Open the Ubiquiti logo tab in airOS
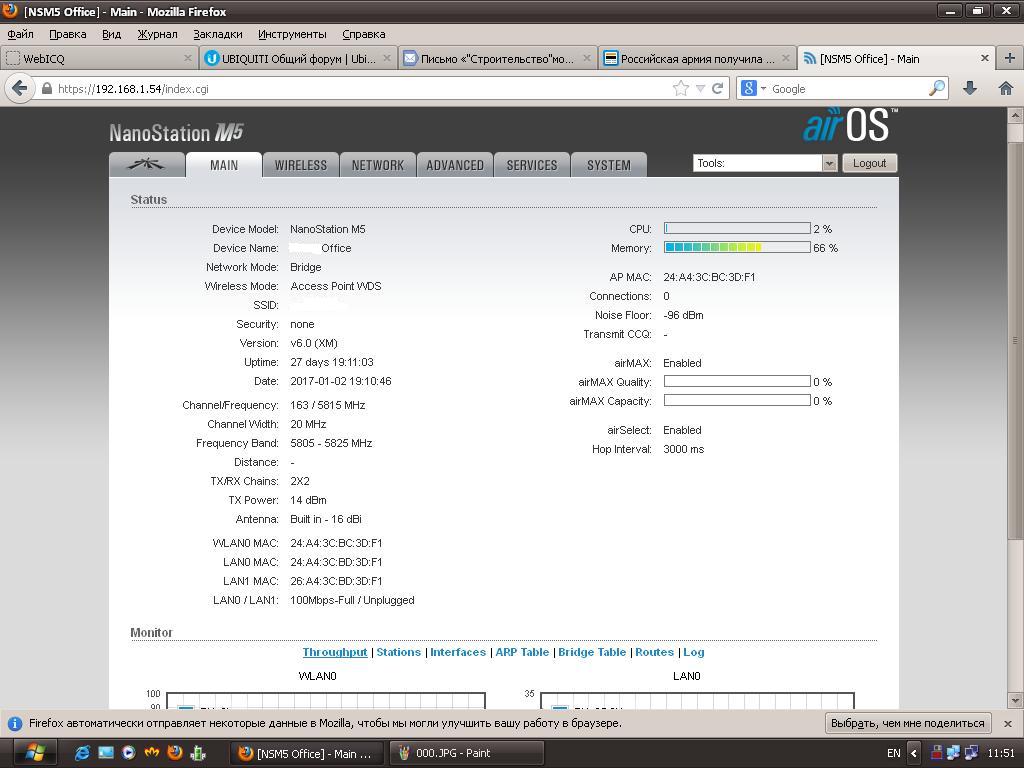This screenshot has height=768, width=1024. (146, 165)
